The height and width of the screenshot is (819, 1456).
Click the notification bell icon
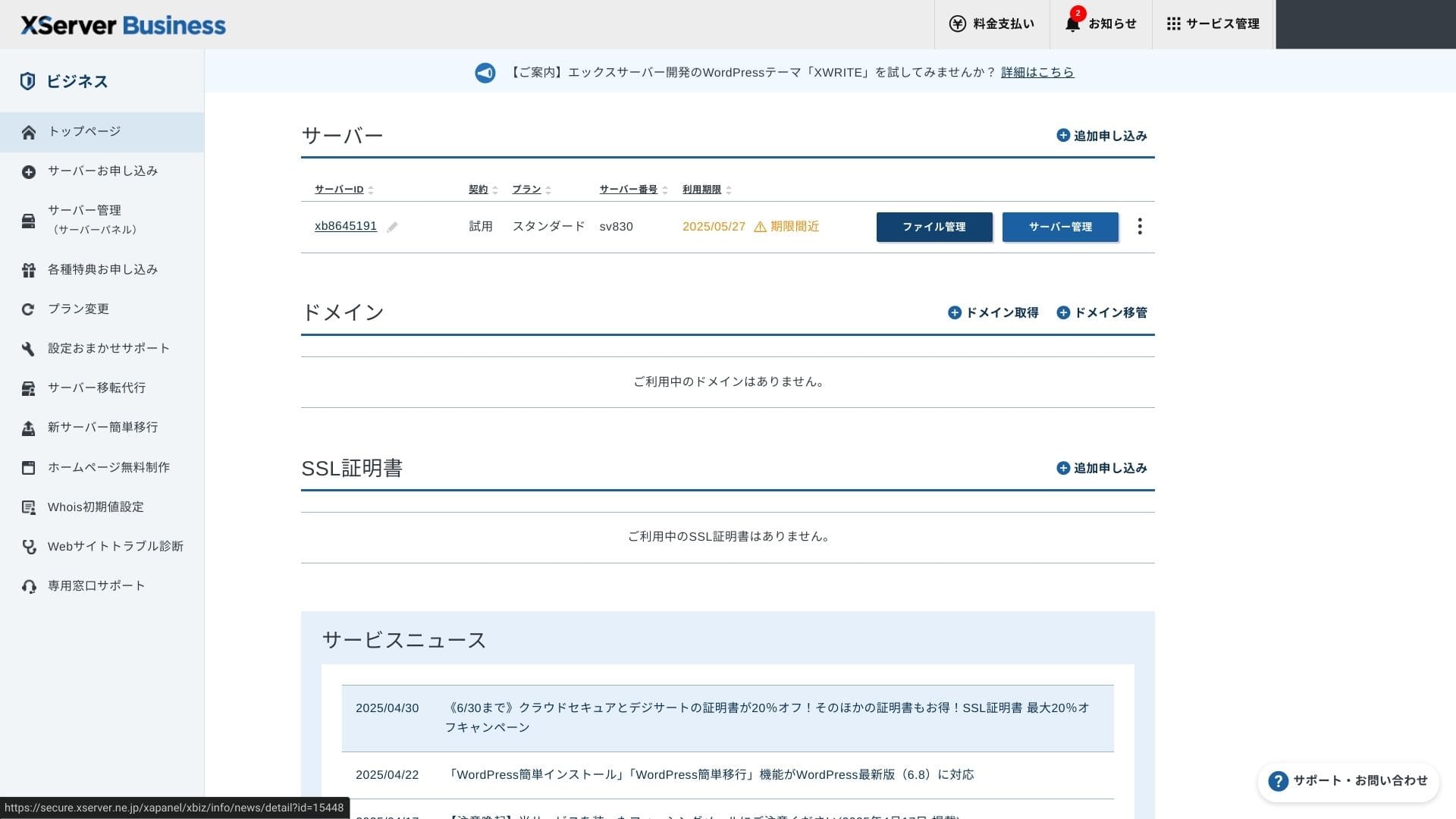(1072, 24)
